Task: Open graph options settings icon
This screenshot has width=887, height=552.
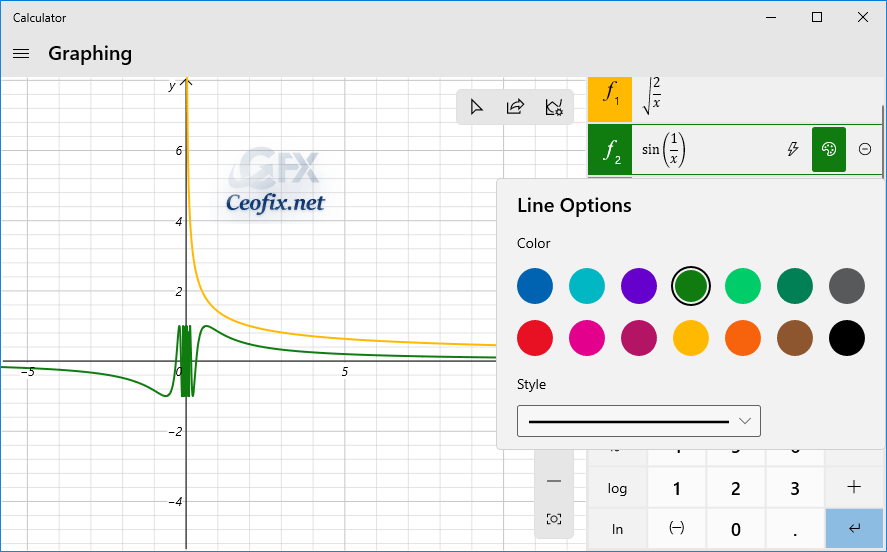Action: tap(554, 107)
